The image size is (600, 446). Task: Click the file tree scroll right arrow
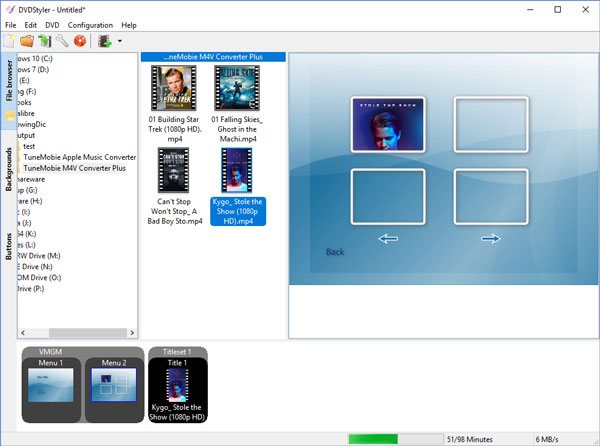pos(132,333)
